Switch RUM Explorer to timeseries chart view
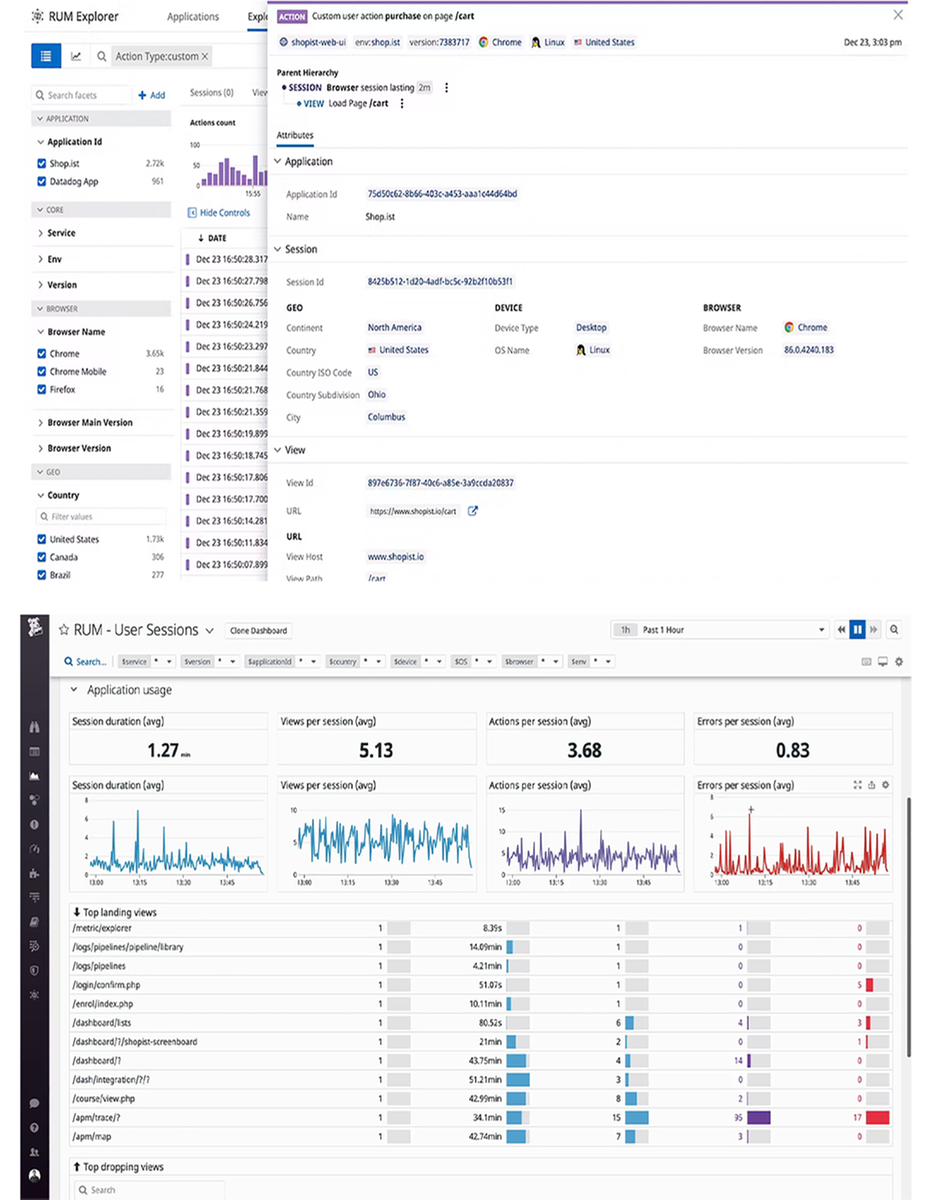Viewport: 933px width, 1200px height. pos(76,56)
